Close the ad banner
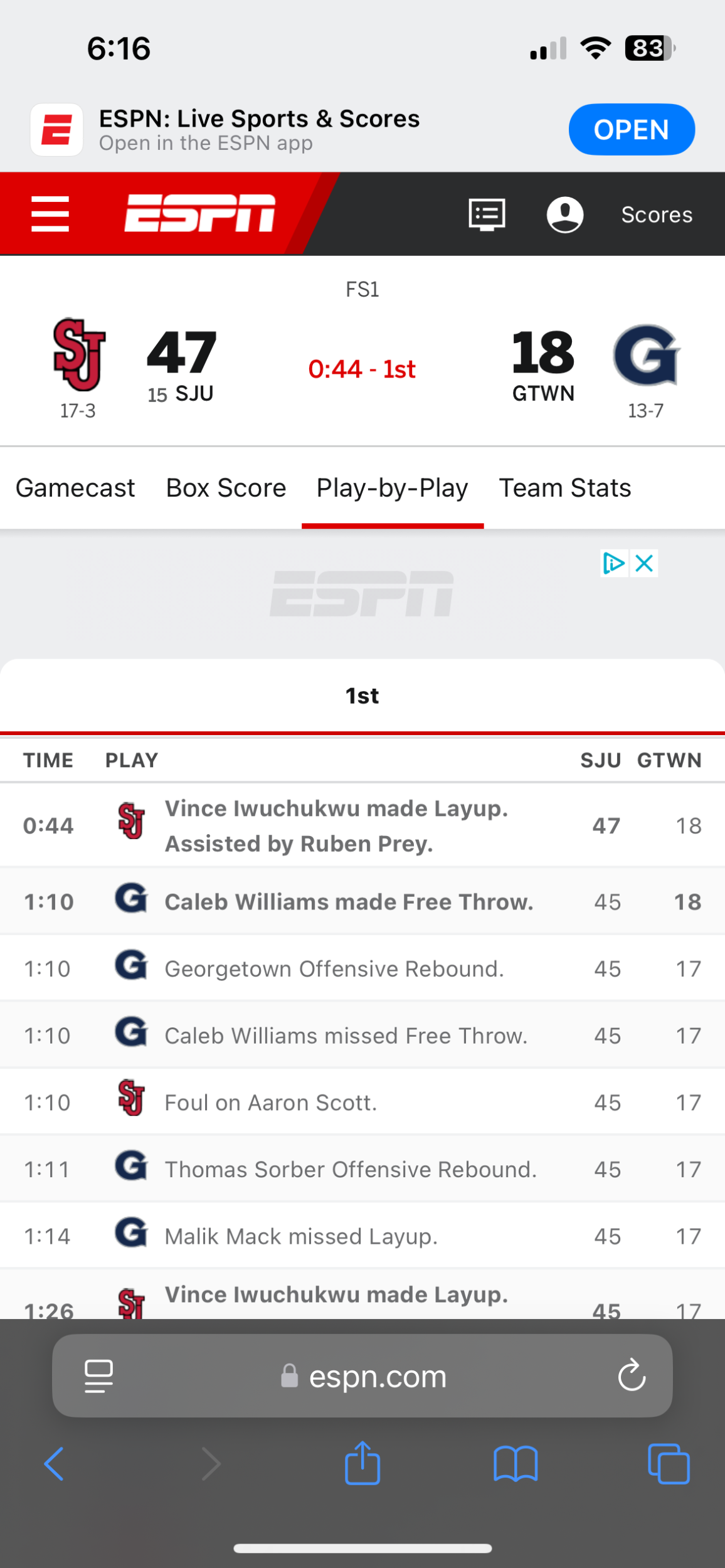Viewport: 725px width, 1568px height. [x=645, y=563]
